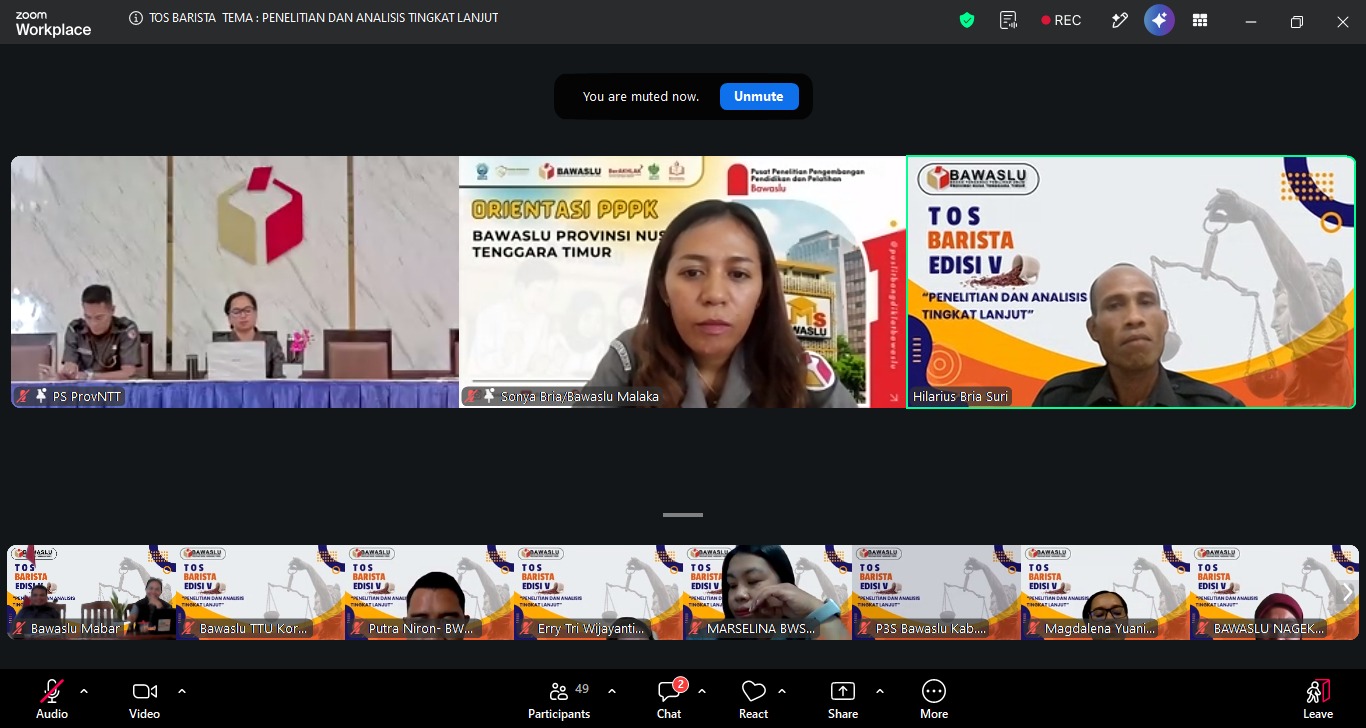Expand the Share options arrow
The height and width of the screenshot is (728, 1366).
[x=880, y=691]
